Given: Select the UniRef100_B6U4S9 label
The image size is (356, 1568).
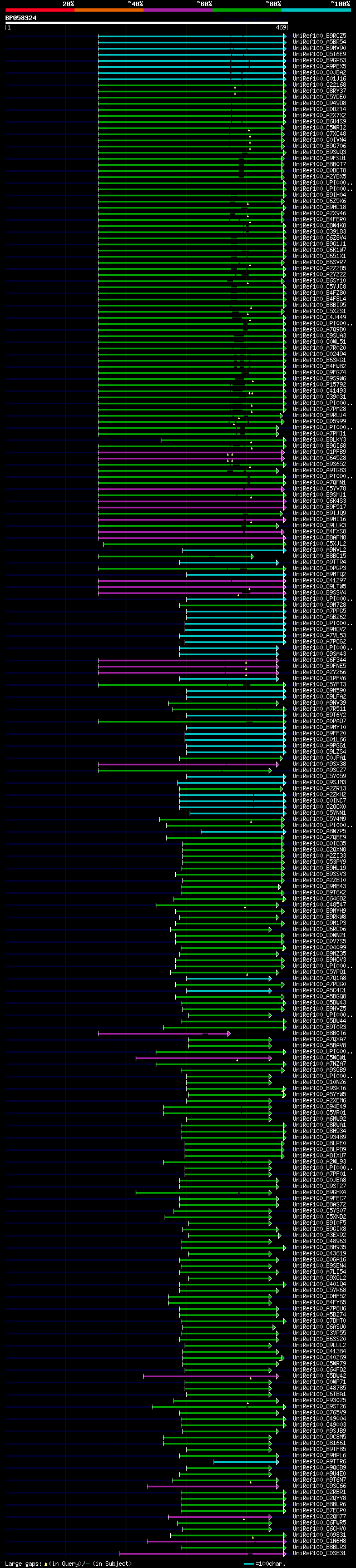Looking at the screenshot, I should point(319,122).
